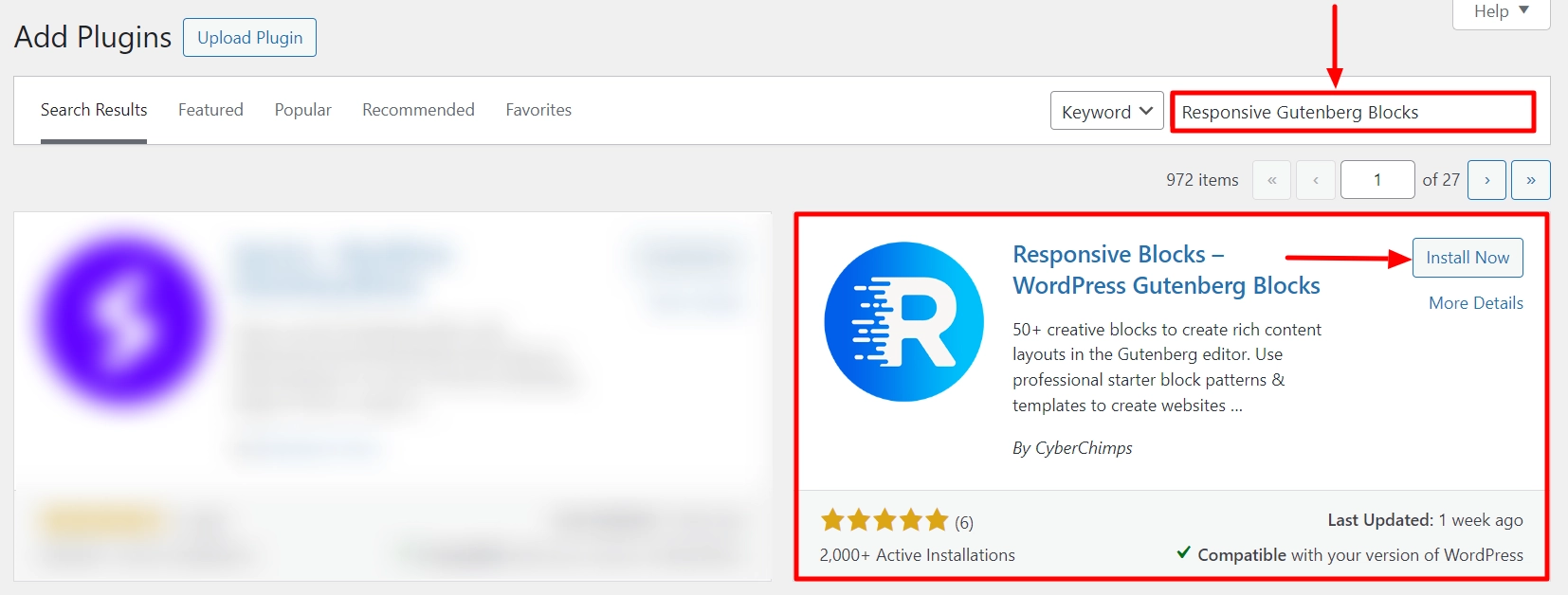The width and height of the screenshot is (1568, 595).
Task: Open the Popular plugins tab
Action: point(303,110)
